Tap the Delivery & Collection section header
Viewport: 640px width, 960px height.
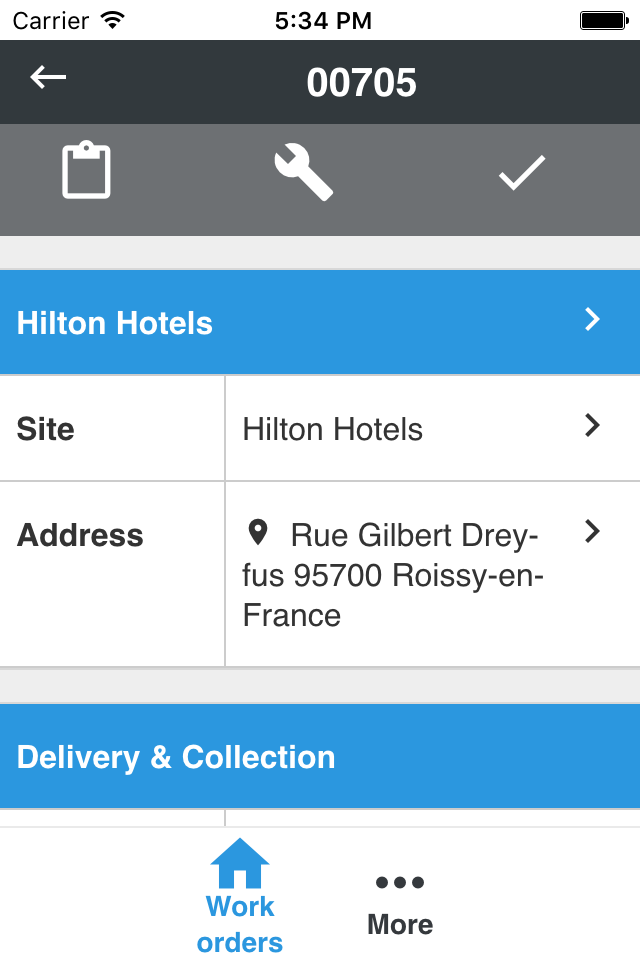[x=320, y=757]
